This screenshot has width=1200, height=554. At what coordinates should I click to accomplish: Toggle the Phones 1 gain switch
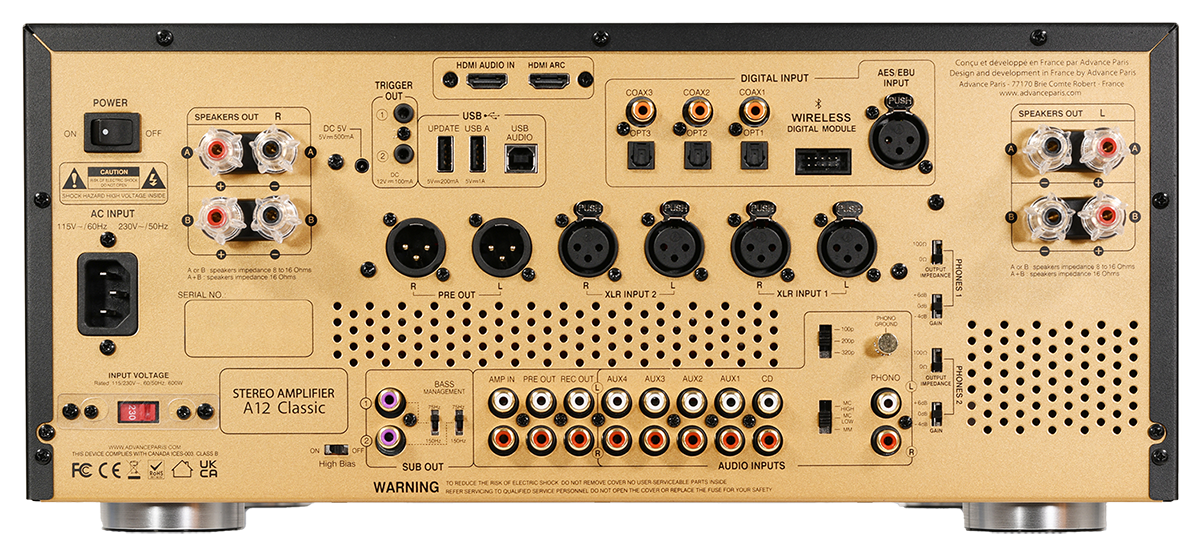click(x=937, y=306)
